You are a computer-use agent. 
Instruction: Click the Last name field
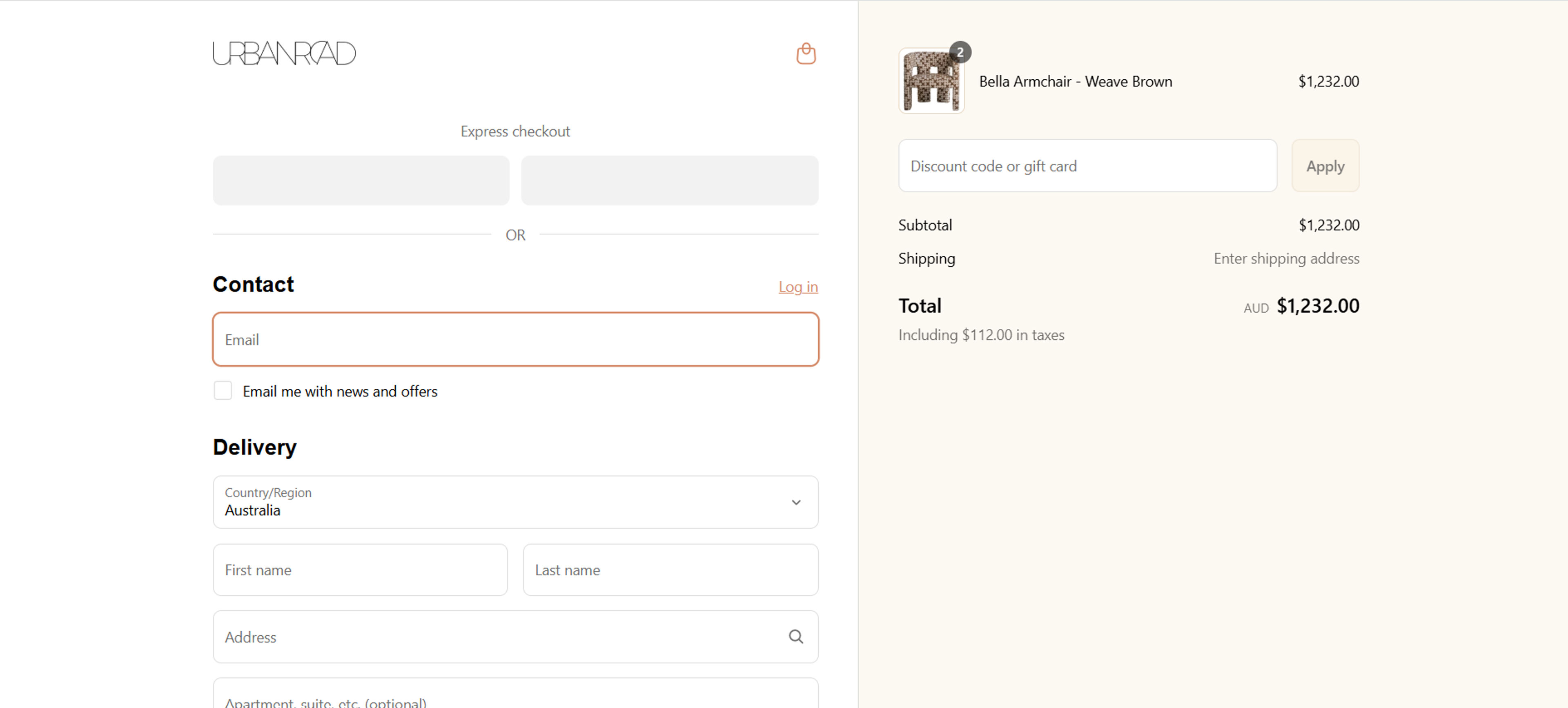tap(670, 570)
